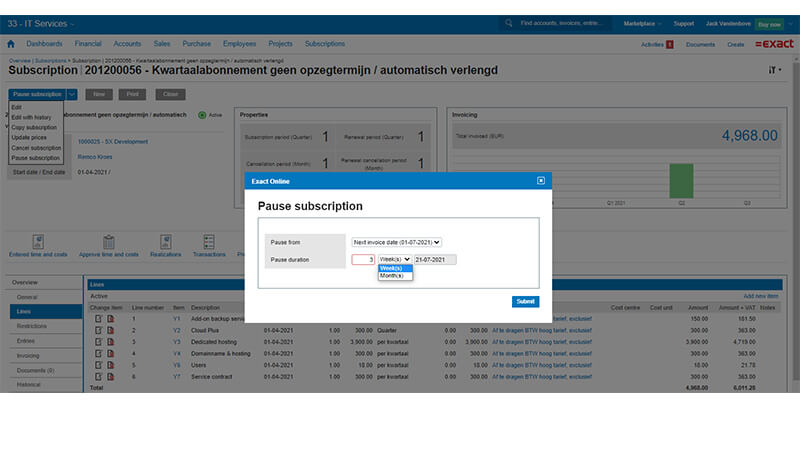800x450 pixels.
Task: Click the search magnifier icon
Action: [x=509, y=23]
